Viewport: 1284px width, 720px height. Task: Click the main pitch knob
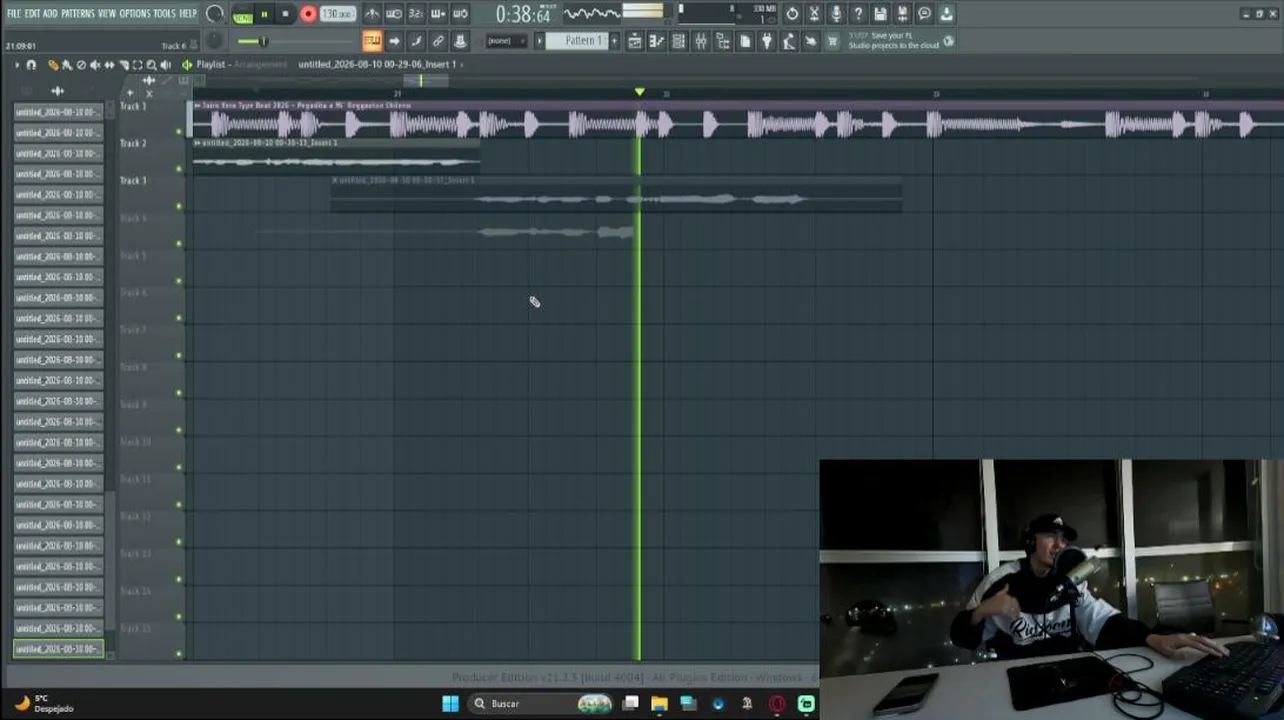pyautogui.click(x=214, y=41)
